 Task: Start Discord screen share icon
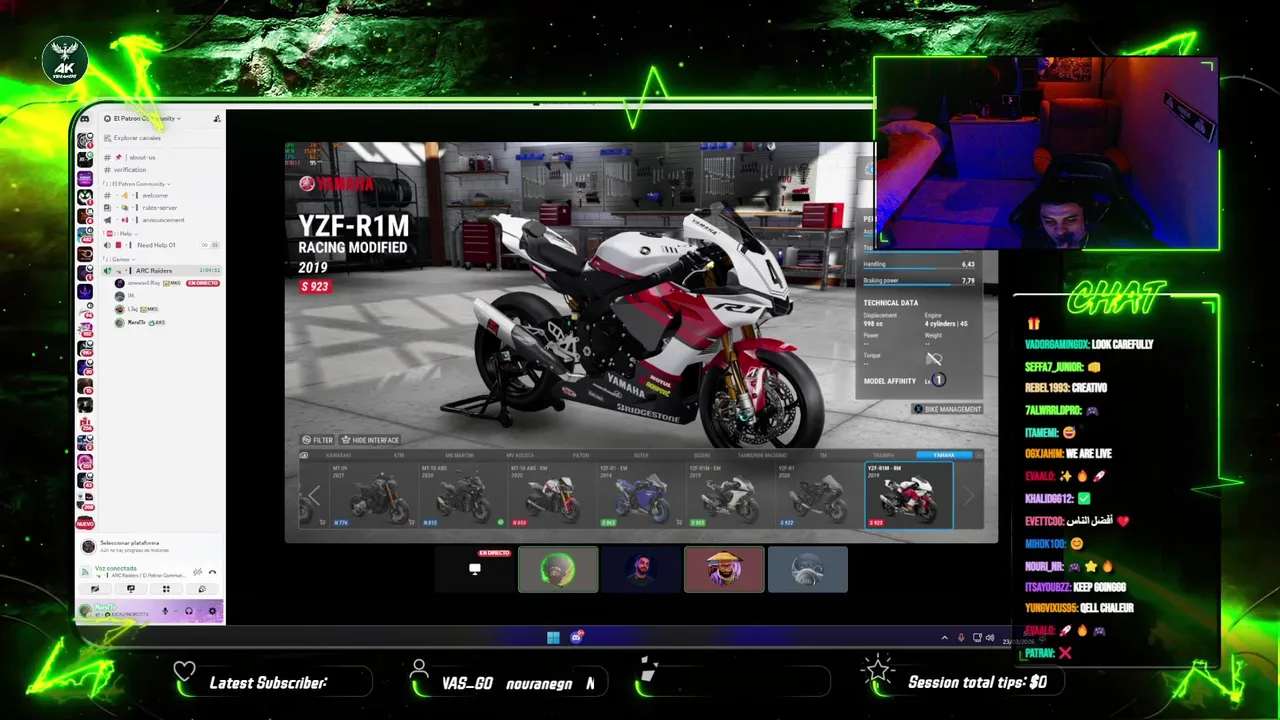pos(131,589)
